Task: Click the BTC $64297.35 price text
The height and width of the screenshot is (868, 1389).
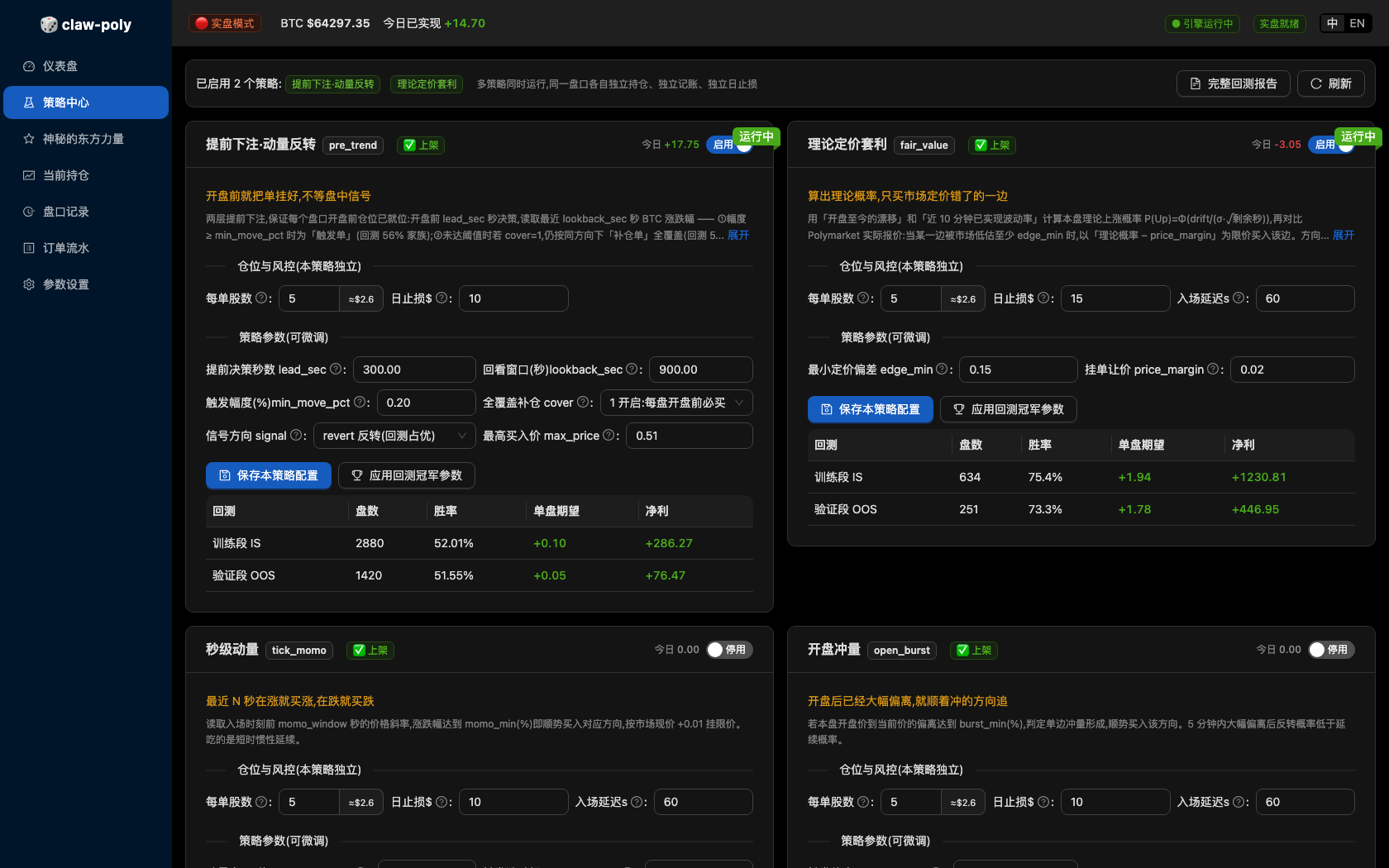Action: coord(325,23)
